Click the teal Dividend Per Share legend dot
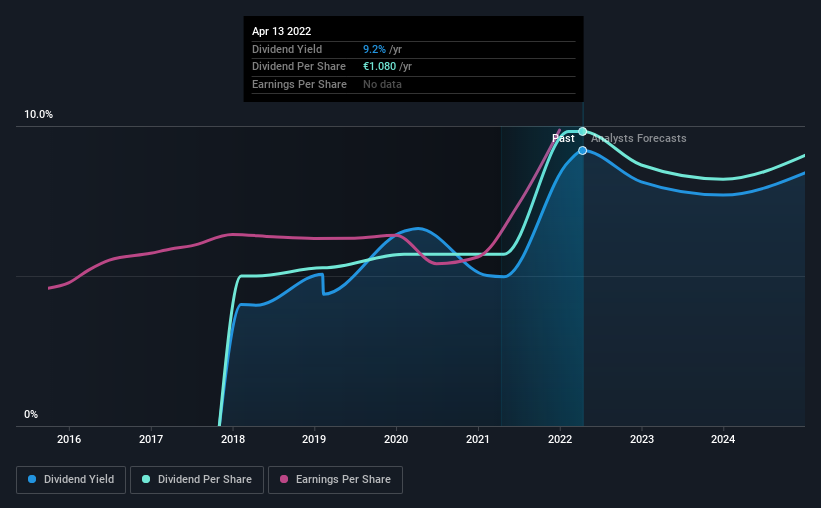This screenshot has width=821, height=508. pyautogui.click(x=146, y=479)
